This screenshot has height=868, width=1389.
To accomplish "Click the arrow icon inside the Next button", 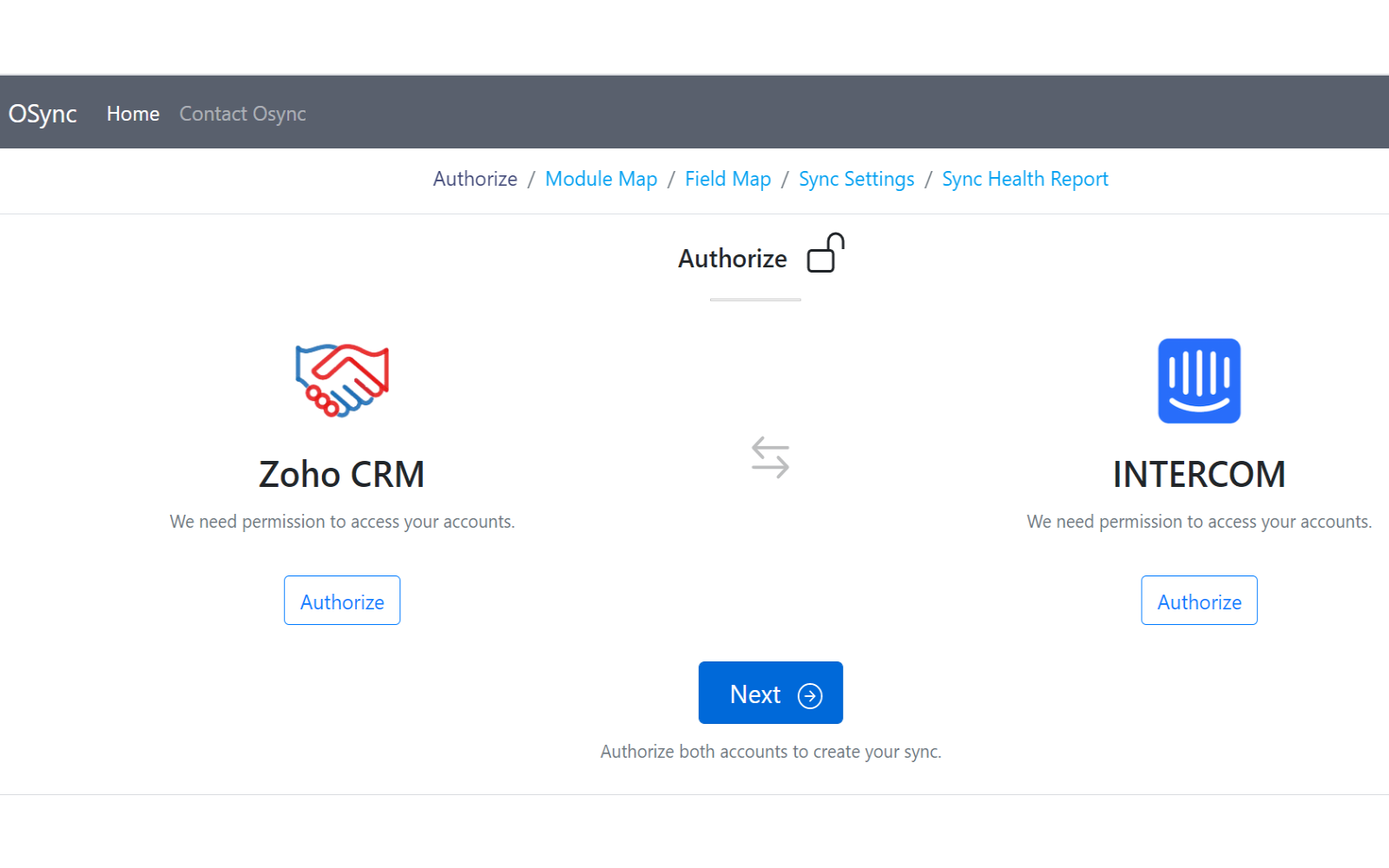I will [809, 695].
